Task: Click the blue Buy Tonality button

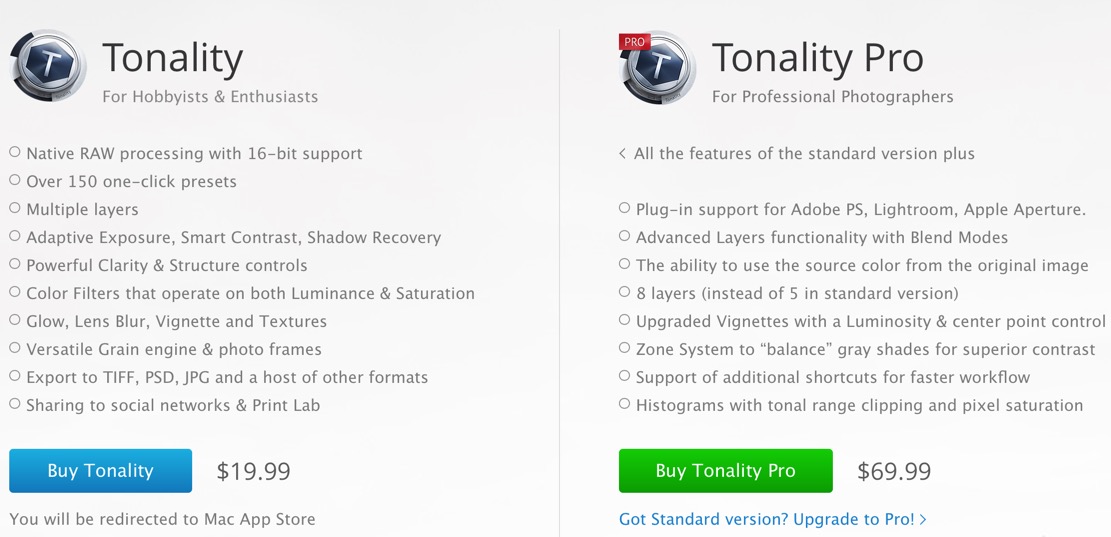Action: [101, 470]
